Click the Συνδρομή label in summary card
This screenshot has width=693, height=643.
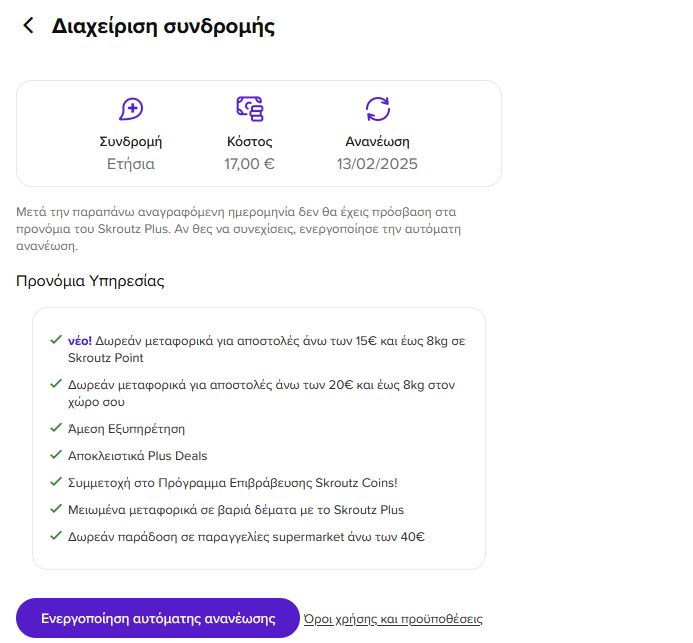pyautogui.click(x=131, y=142)
